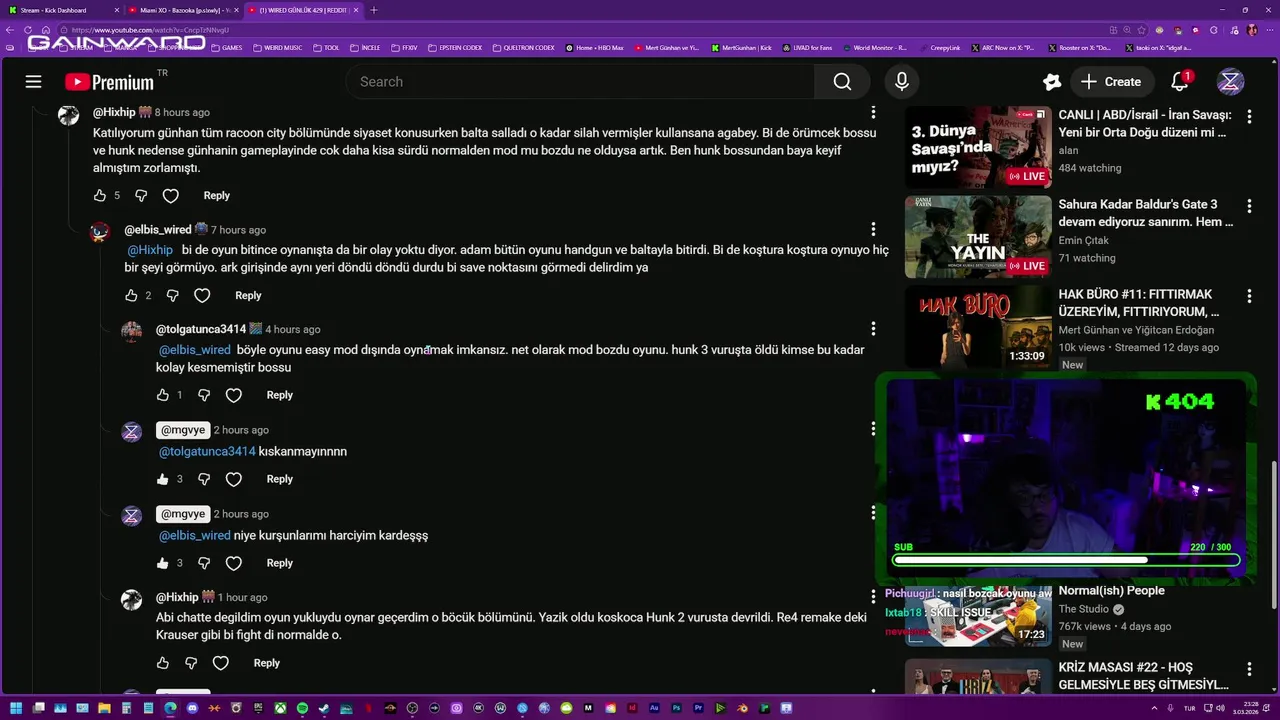Click the Create button

1112,82
